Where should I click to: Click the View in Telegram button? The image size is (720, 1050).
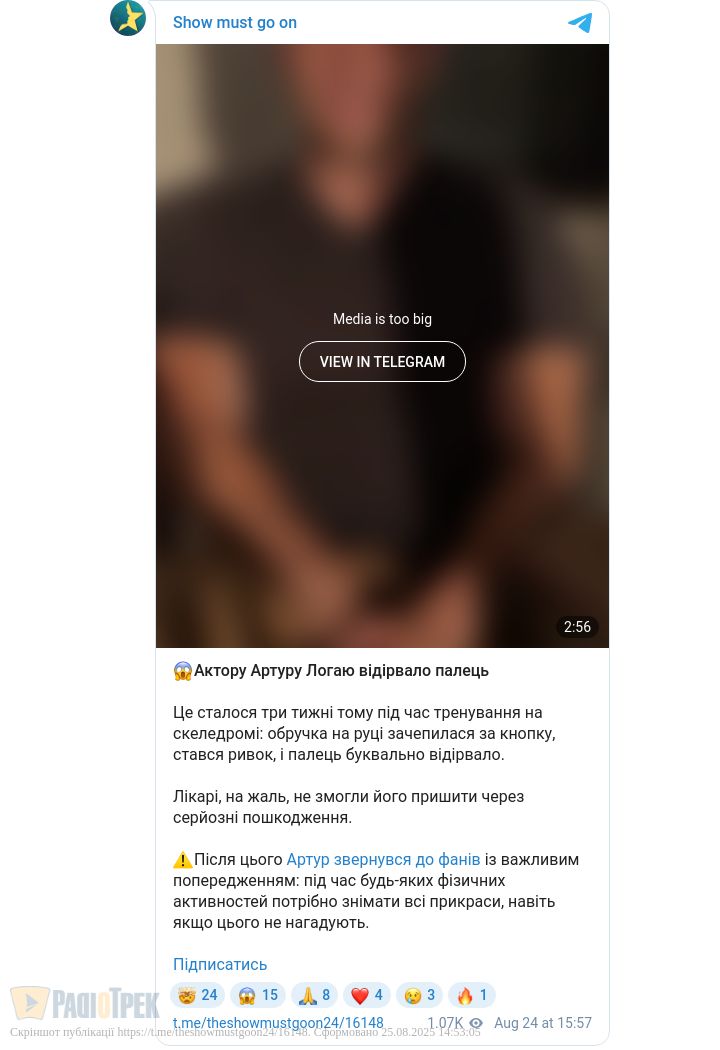[382, 362]
